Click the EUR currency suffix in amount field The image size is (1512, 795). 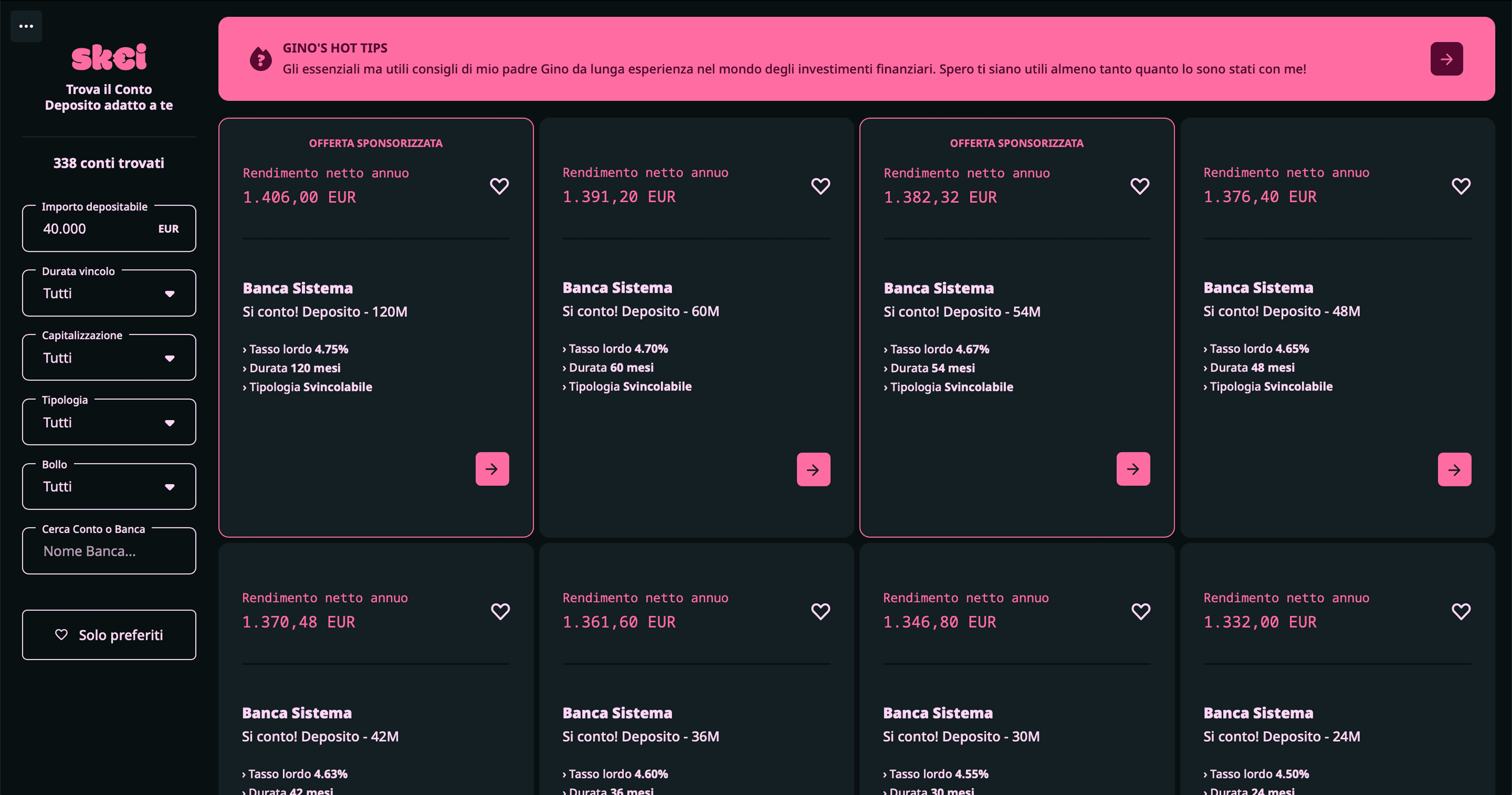coord(168,229)
